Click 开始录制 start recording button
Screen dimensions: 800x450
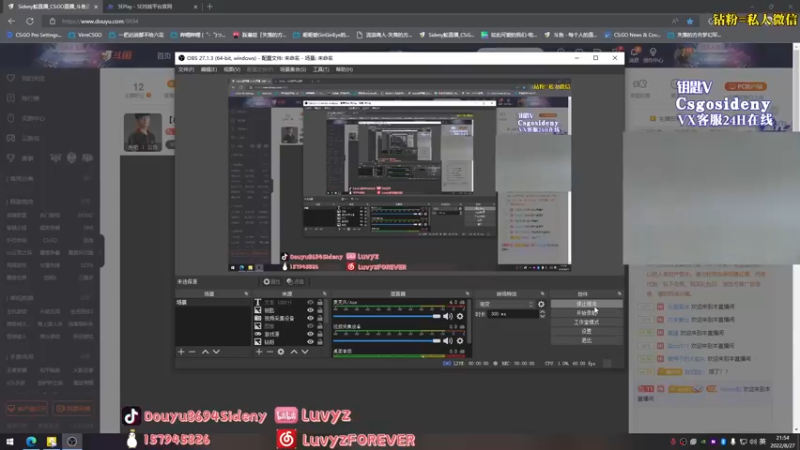point(587,313)
